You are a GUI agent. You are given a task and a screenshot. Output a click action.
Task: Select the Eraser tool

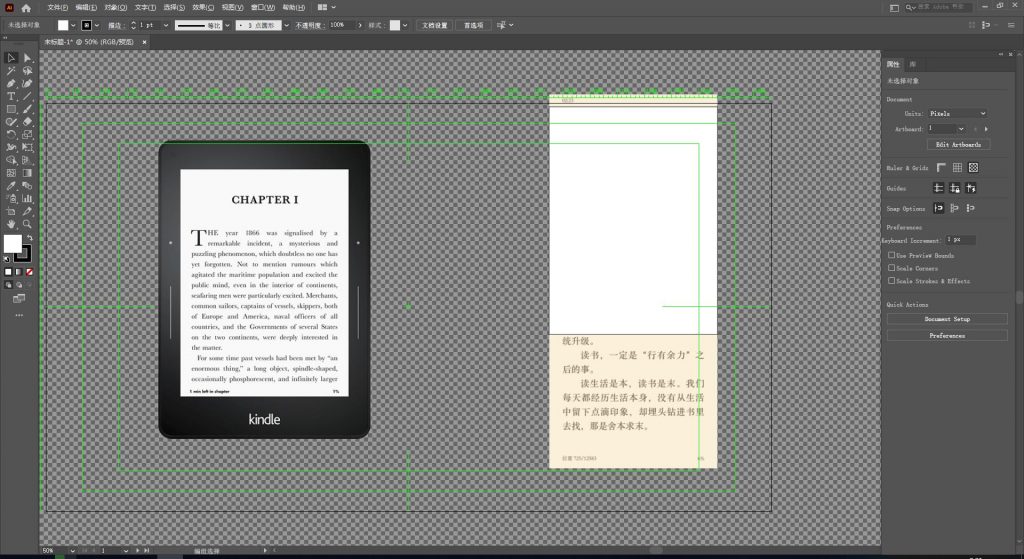click(x=27, y=121)
